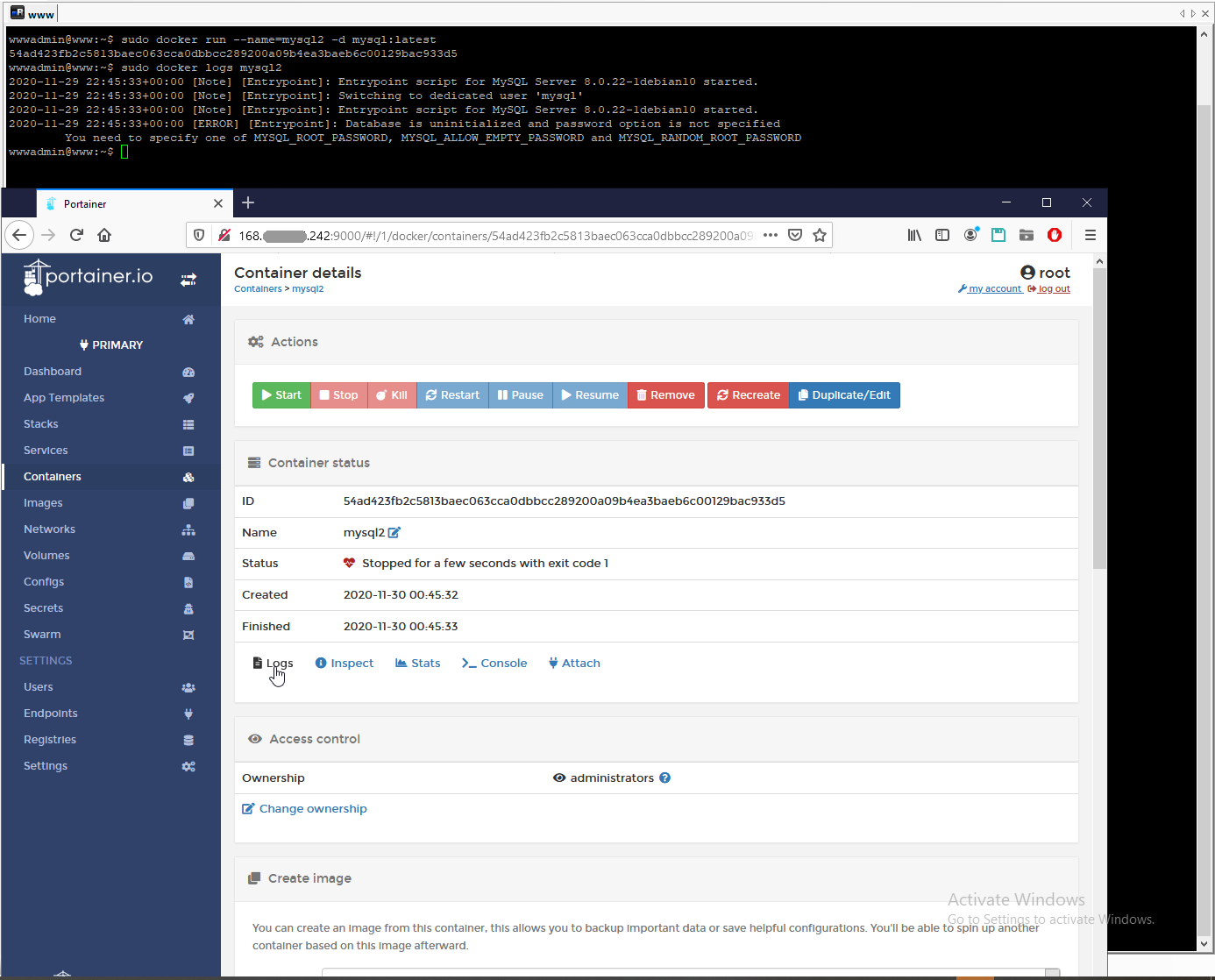Click the Swarm icon in the sidebar
This screenshot has width=1215, height=980.
[x=188, y=636]
